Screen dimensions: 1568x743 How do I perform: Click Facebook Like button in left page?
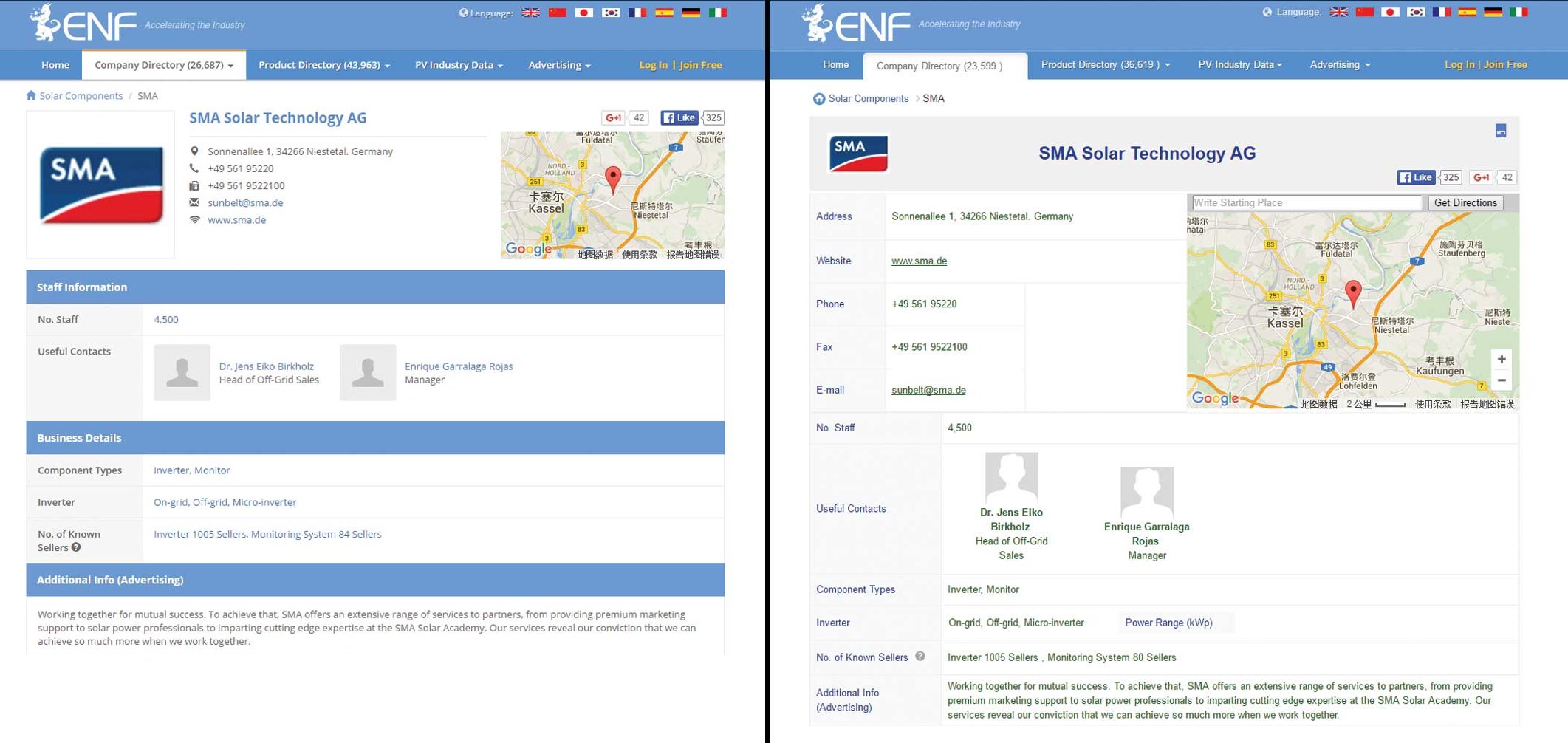(679, 117)
